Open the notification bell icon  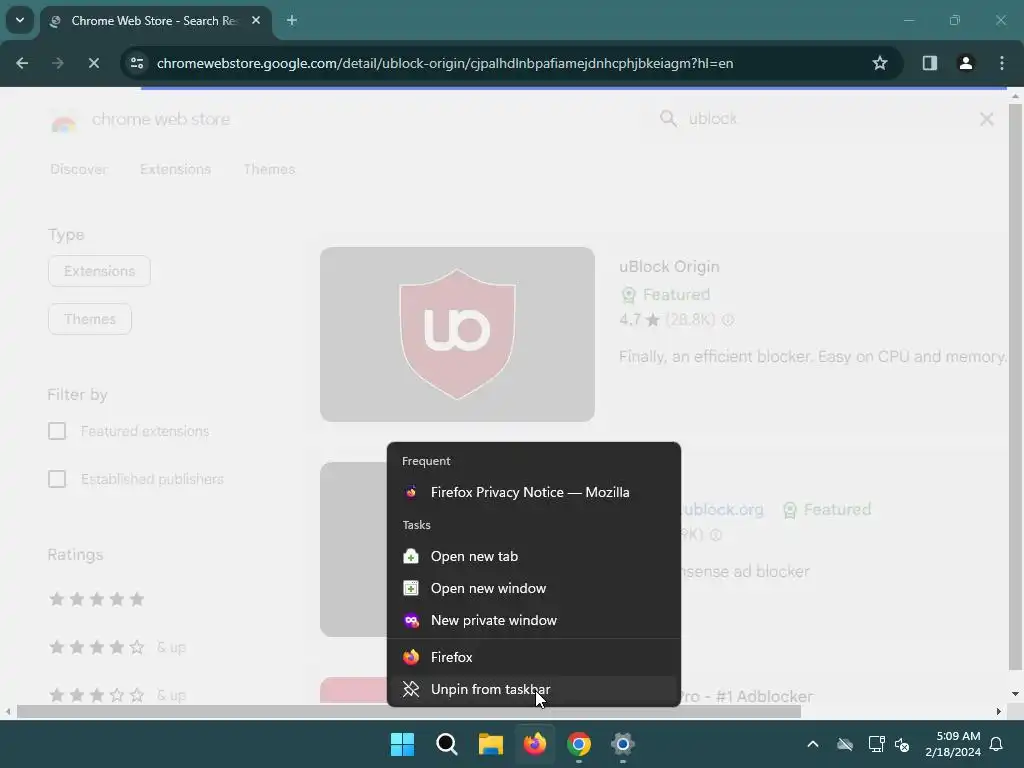997,744
